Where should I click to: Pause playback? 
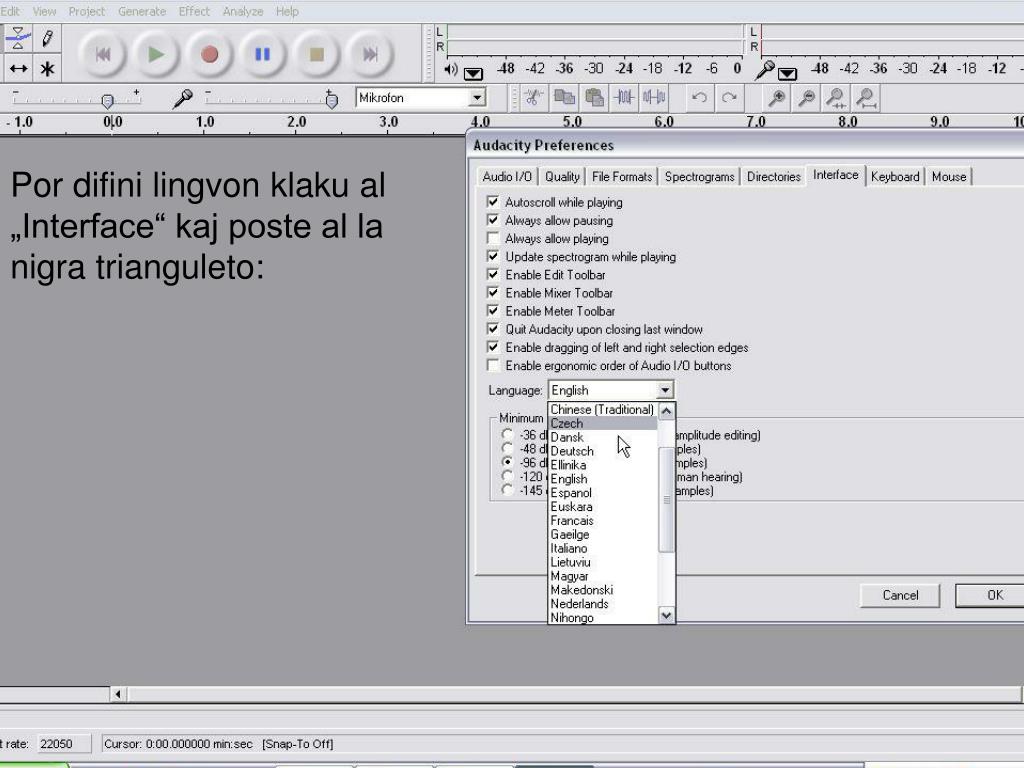pyautogui.click(x=263, y=54)
